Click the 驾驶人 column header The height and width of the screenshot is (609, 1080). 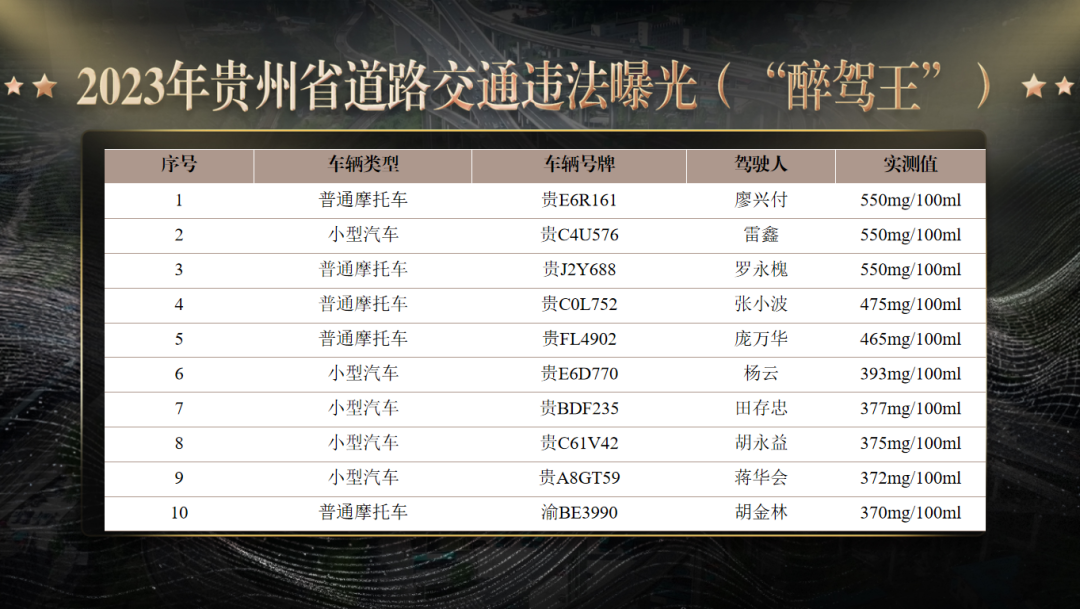click(761, 165)
